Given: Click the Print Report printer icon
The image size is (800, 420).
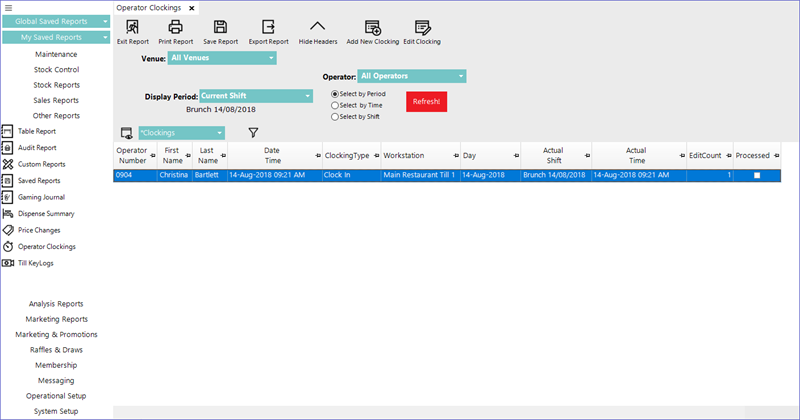Looking at the screenshot, I should [x=175, y=28].
